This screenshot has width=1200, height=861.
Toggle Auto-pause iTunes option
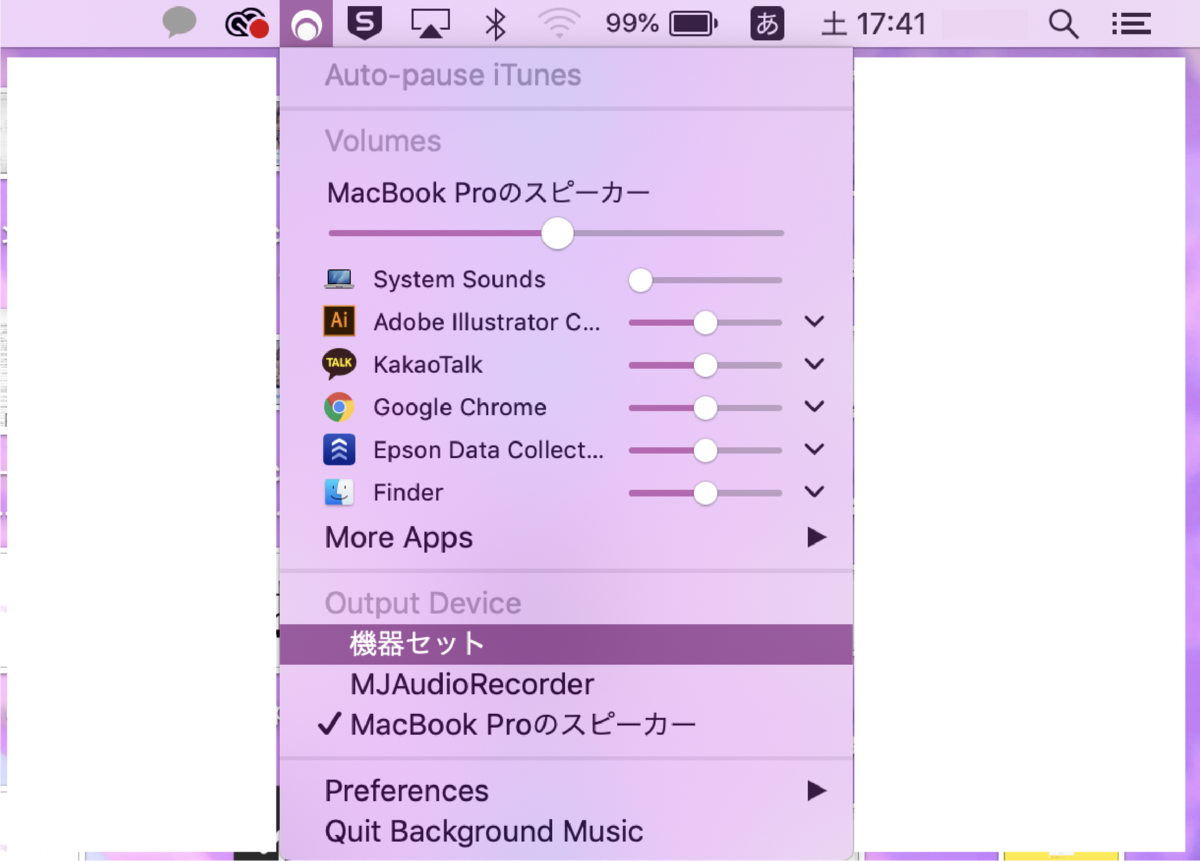[566, 76]
